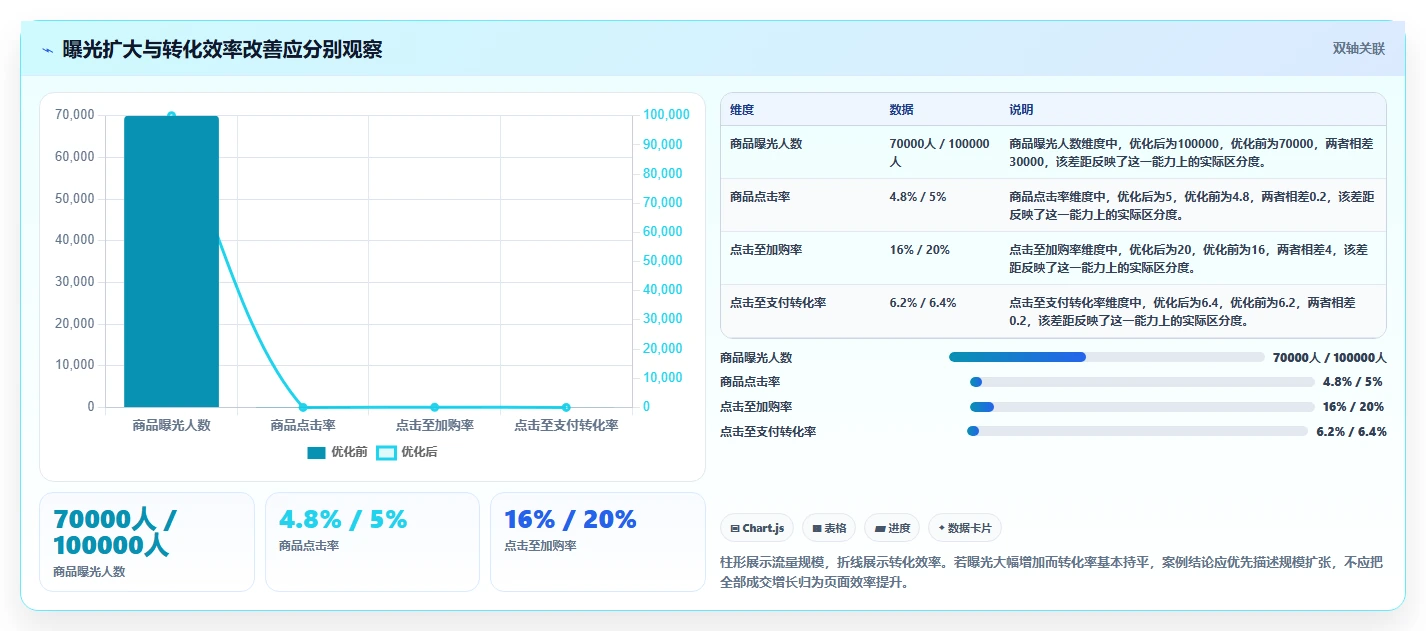Click the 点击至加购率 progress bar
Viewport: 1426px width, 631px height.
click(1142, 407)
